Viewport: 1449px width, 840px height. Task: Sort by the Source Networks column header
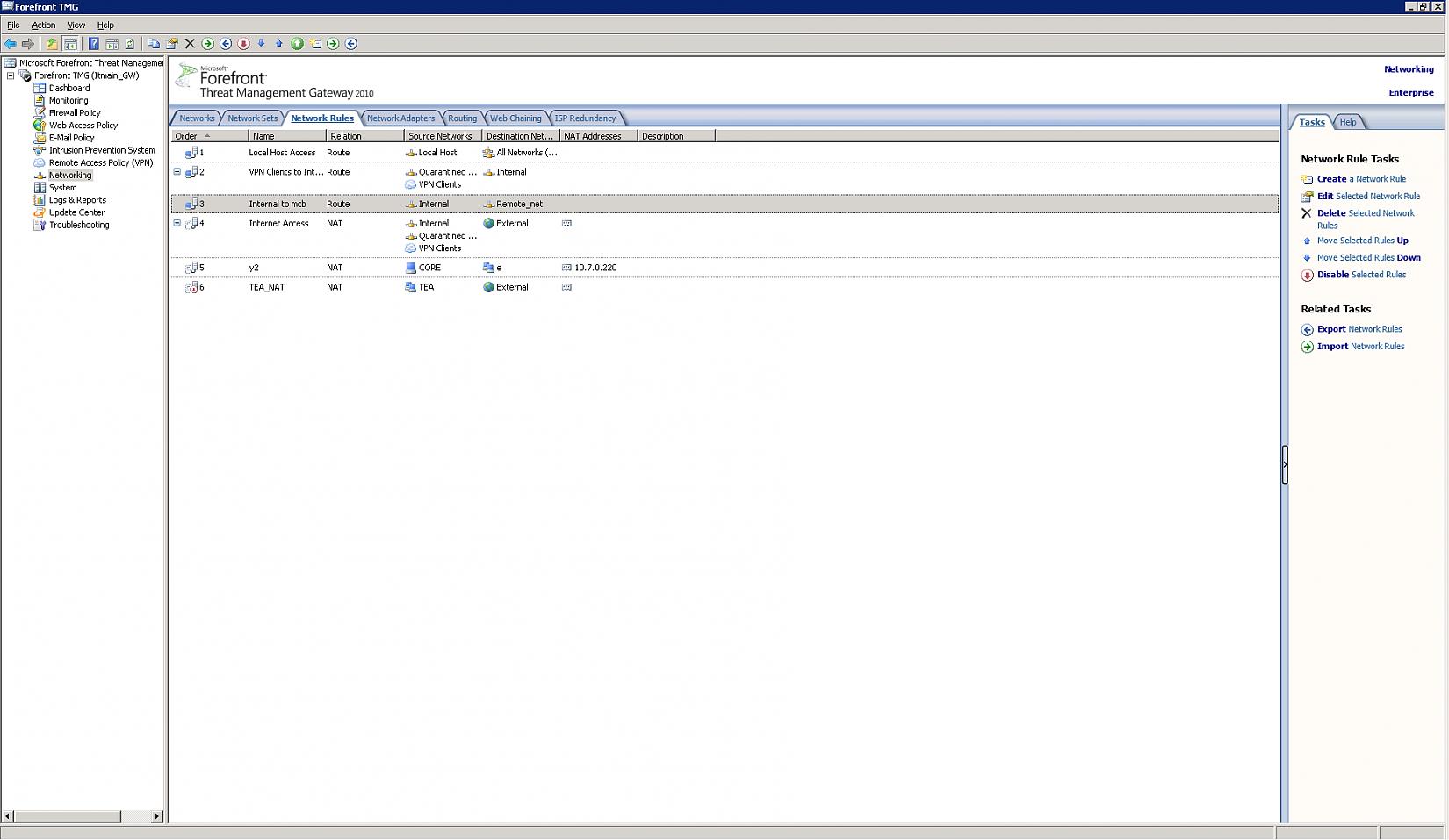tap(443, 136)
